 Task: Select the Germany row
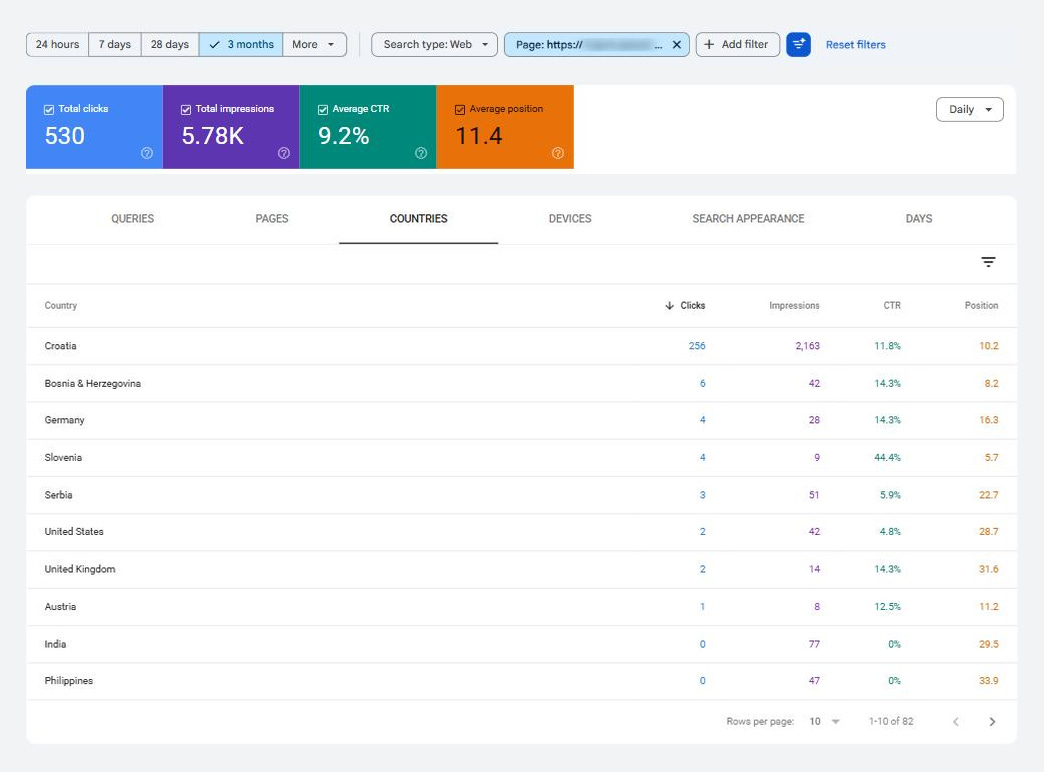pos(521,420)
